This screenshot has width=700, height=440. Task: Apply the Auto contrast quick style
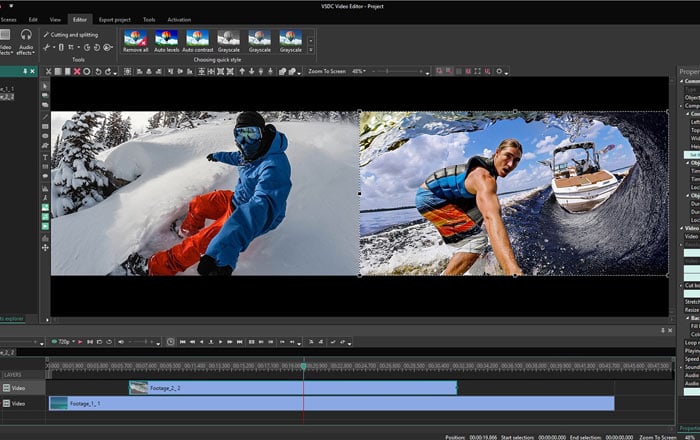pyautogui.click(x=198, y=42)
